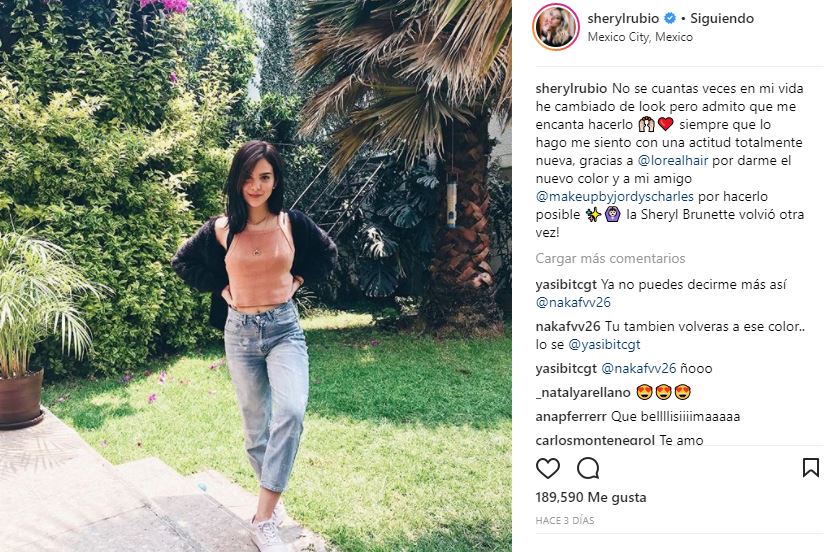This screenshot has width=827, height=552.
Task: Open sherylrubio profile picture avatar
Action: 556,27
